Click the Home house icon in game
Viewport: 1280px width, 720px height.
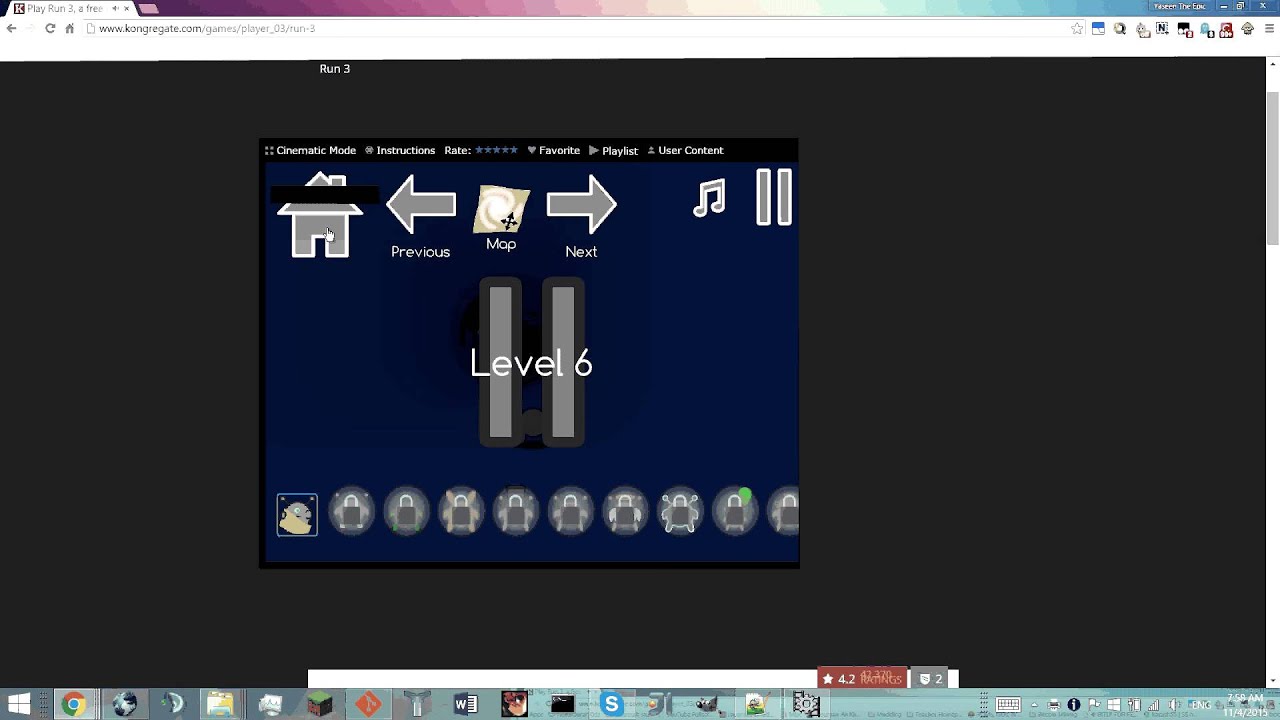click(320, 218)
